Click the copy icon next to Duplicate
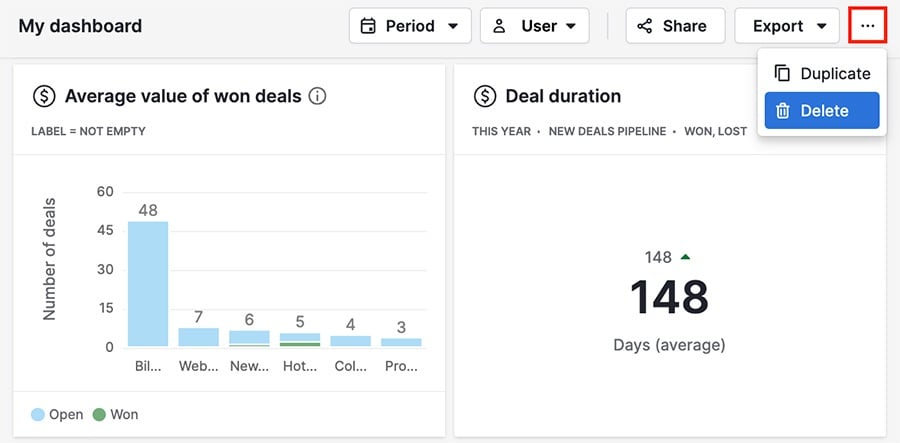The width and height of the screenshot is (900, 443). (x=783, y=74)
